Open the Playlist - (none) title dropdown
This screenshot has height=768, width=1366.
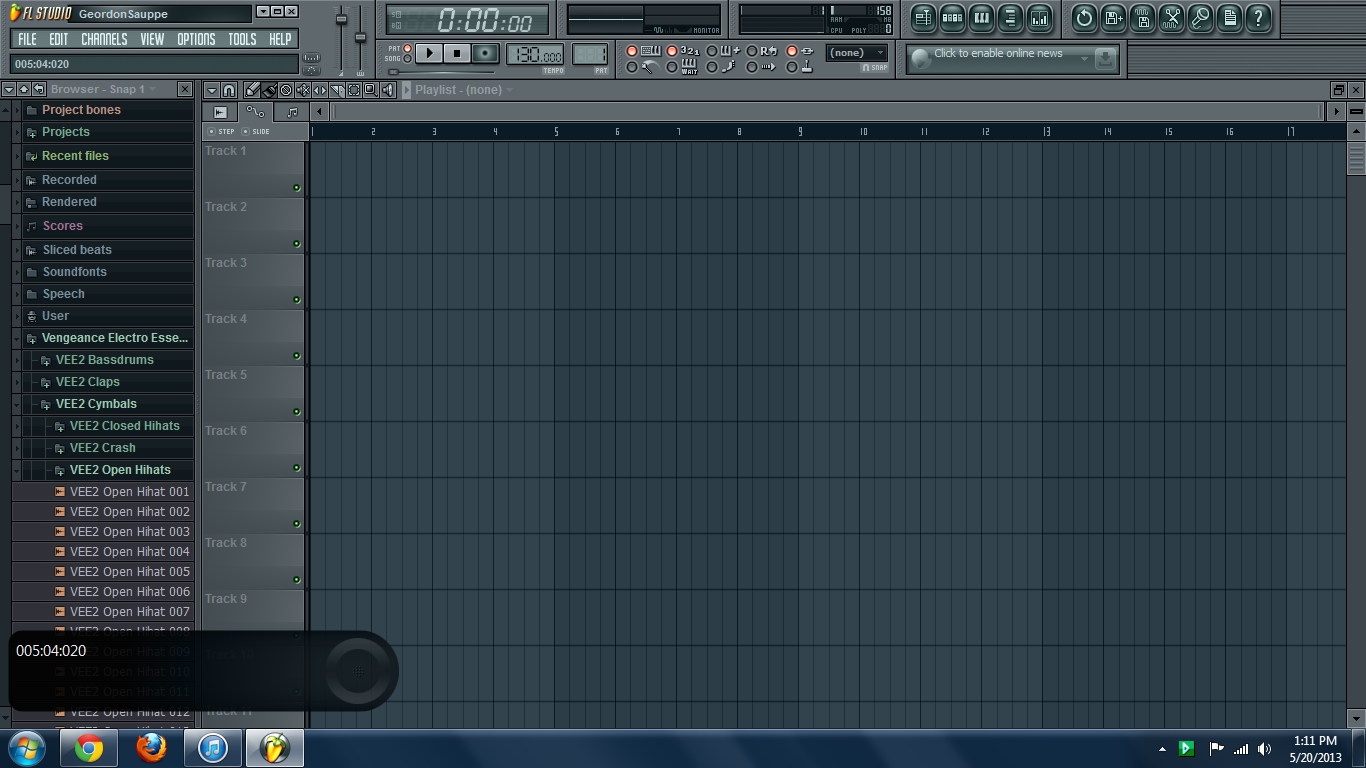tap(464, 90)
